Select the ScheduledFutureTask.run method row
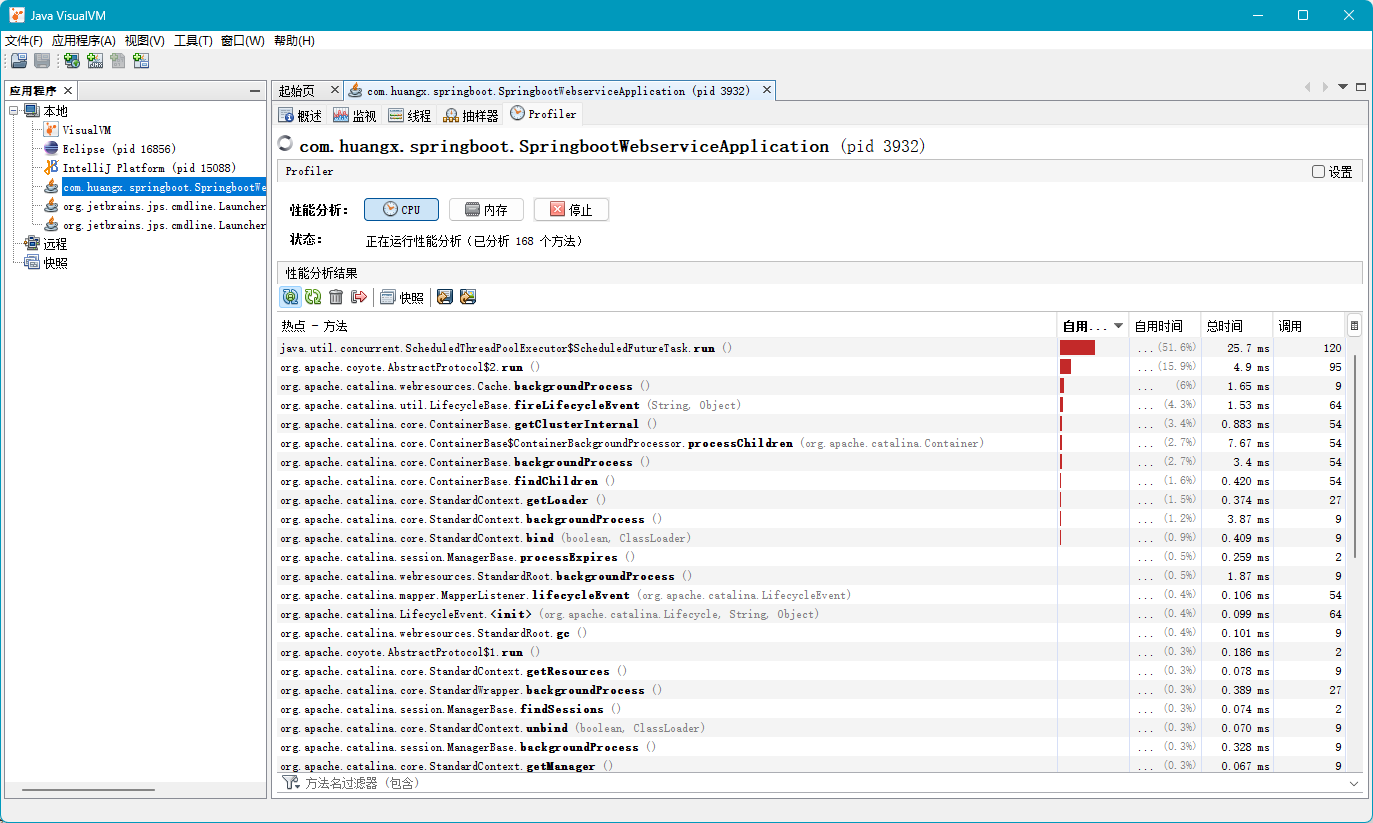1373x823 pixels. coord(811,348)
